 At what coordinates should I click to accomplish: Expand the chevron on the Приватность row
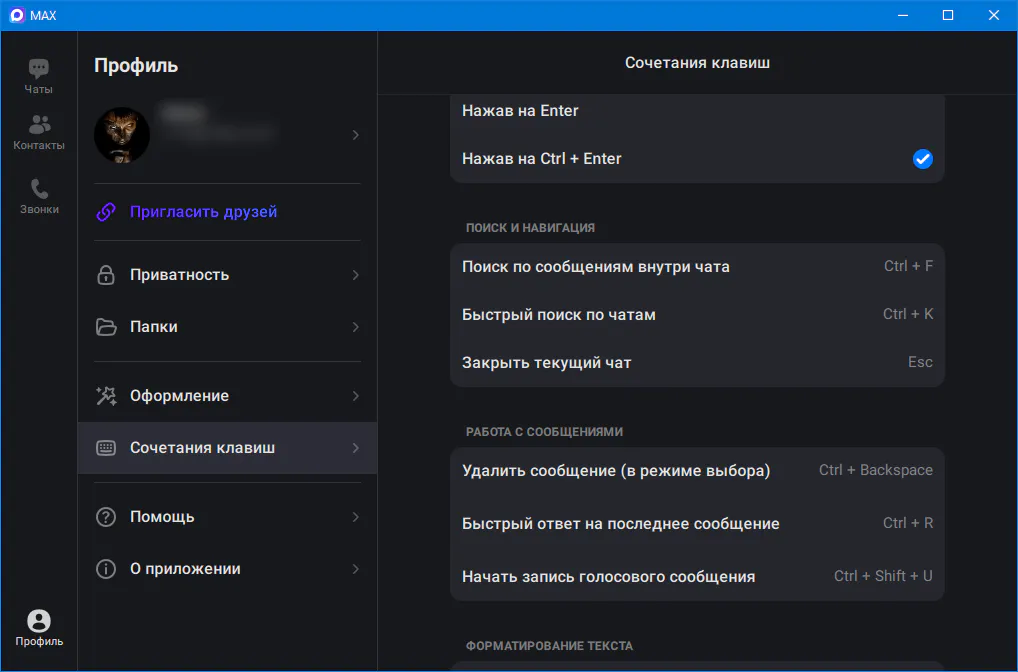(x=355, y=275)
